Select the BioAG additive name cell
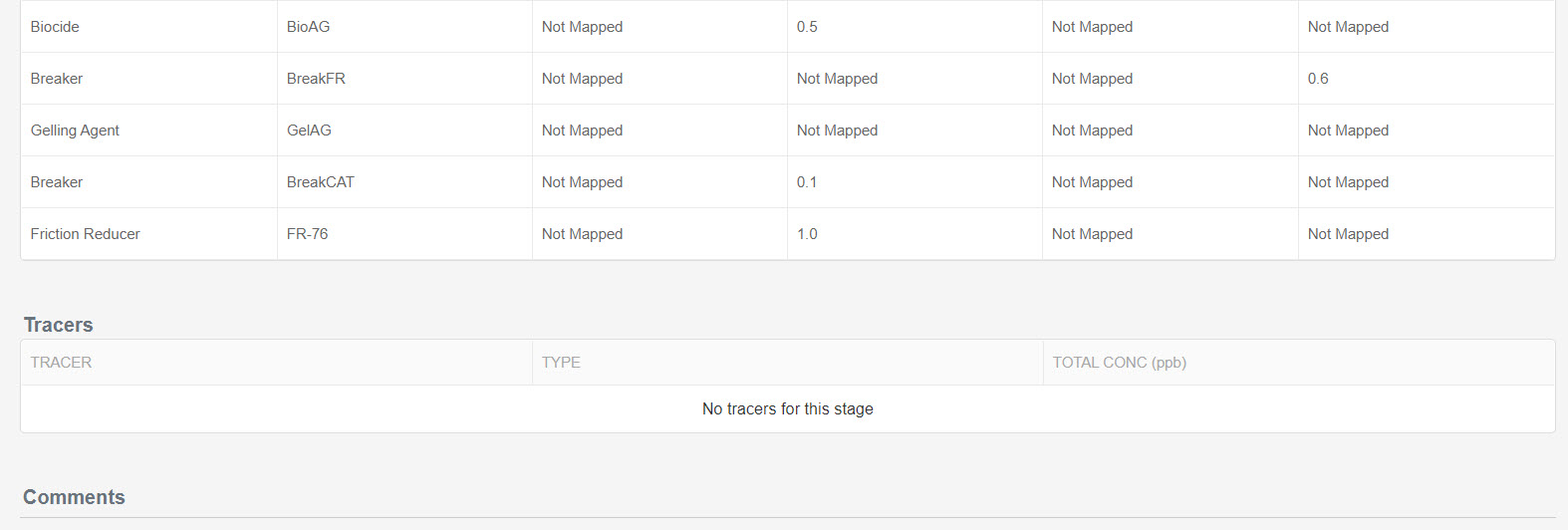This screenshot has width=1568, height=530. [308, 27]
